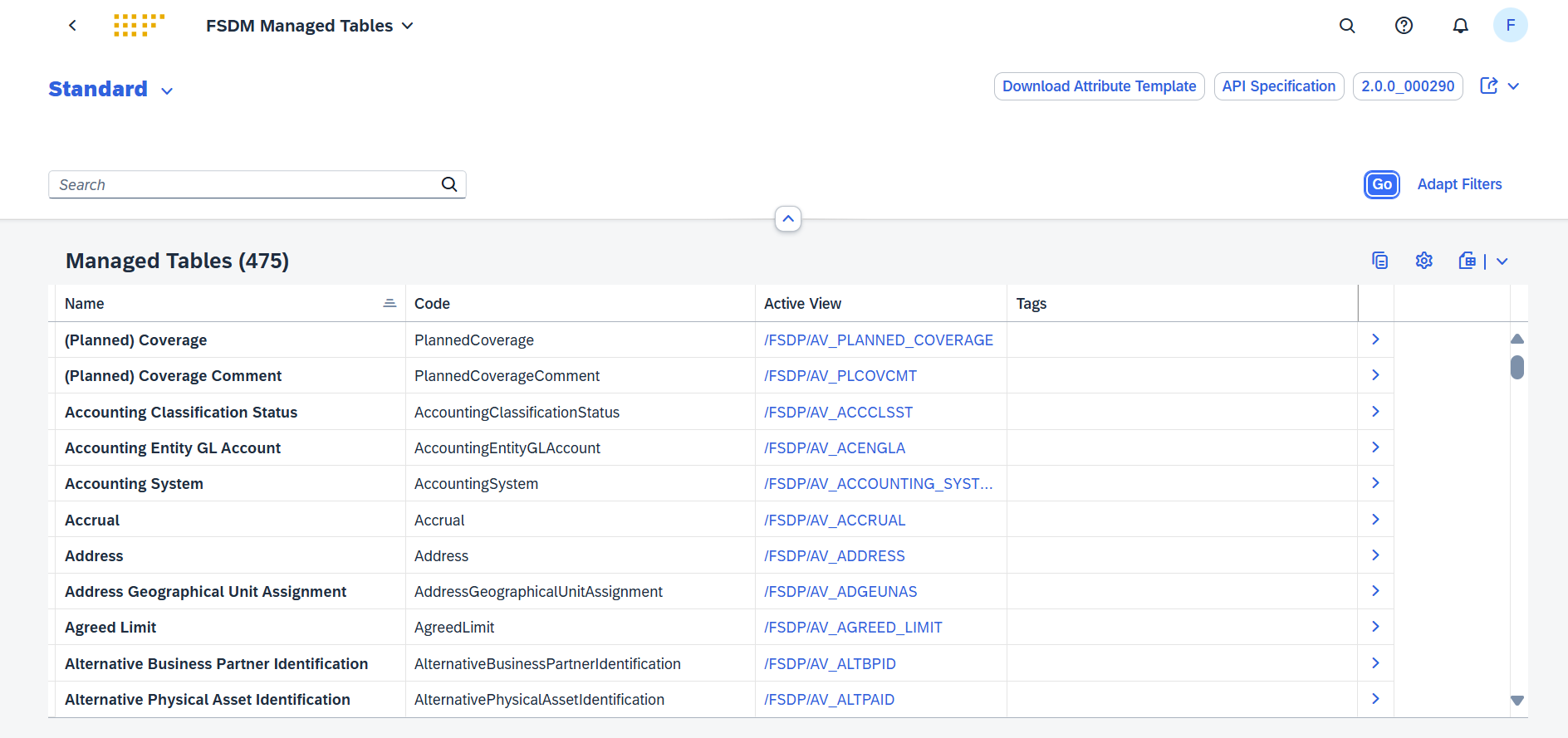Click the table scrollbar down arrow

[1517, 701]
